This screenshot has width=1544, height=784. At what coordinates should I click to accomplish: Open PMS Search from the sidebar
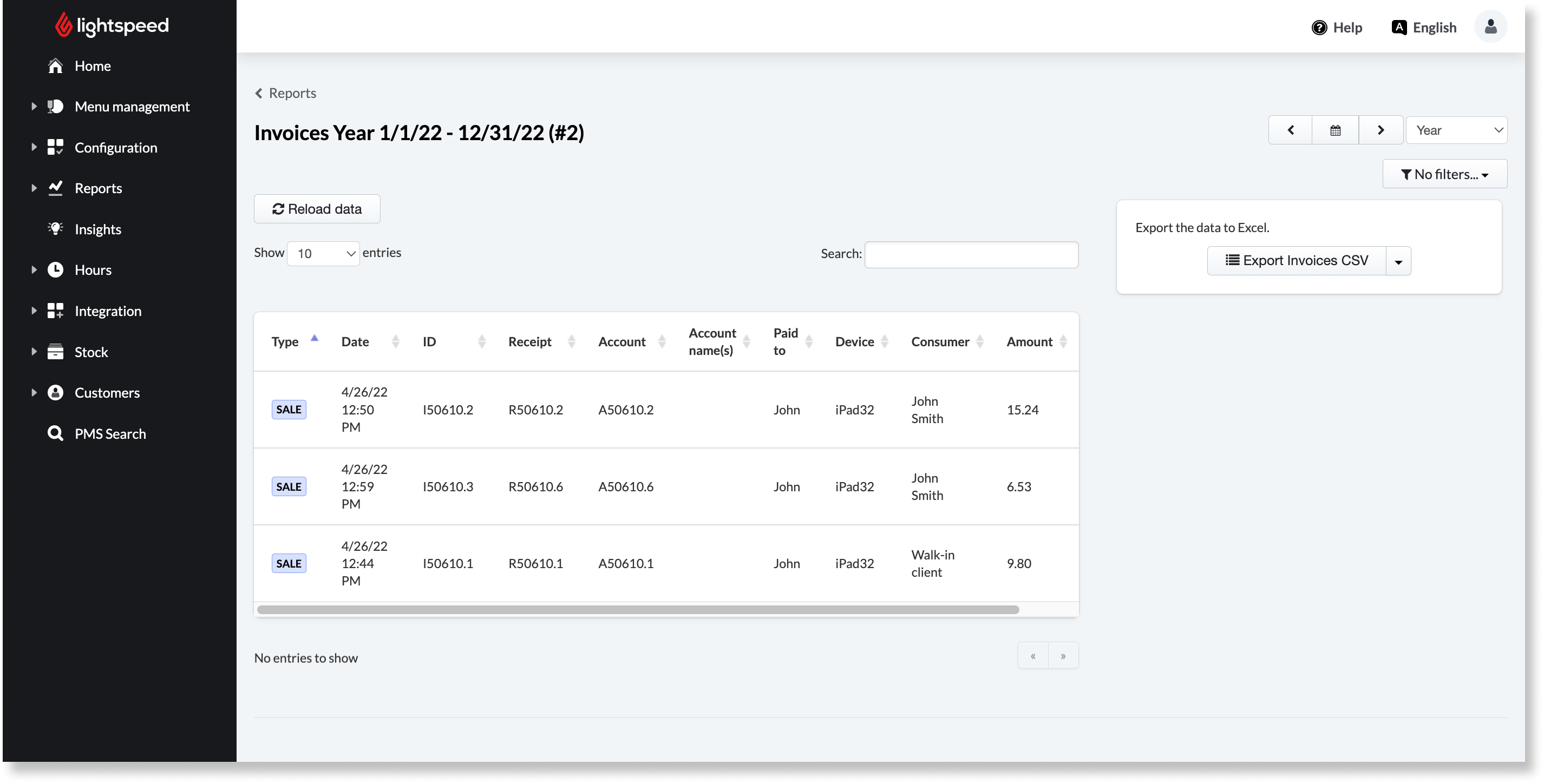tap(110, 433)
